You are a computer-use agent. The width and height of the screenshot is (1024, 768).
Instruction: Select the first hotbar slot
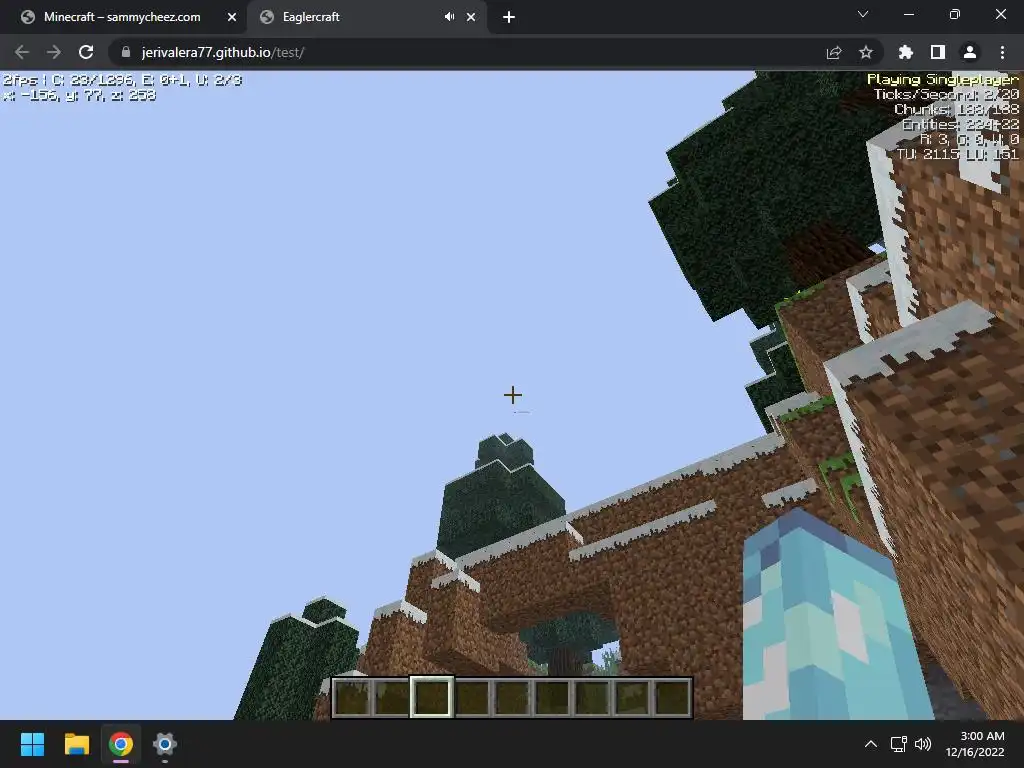point(351,697)
